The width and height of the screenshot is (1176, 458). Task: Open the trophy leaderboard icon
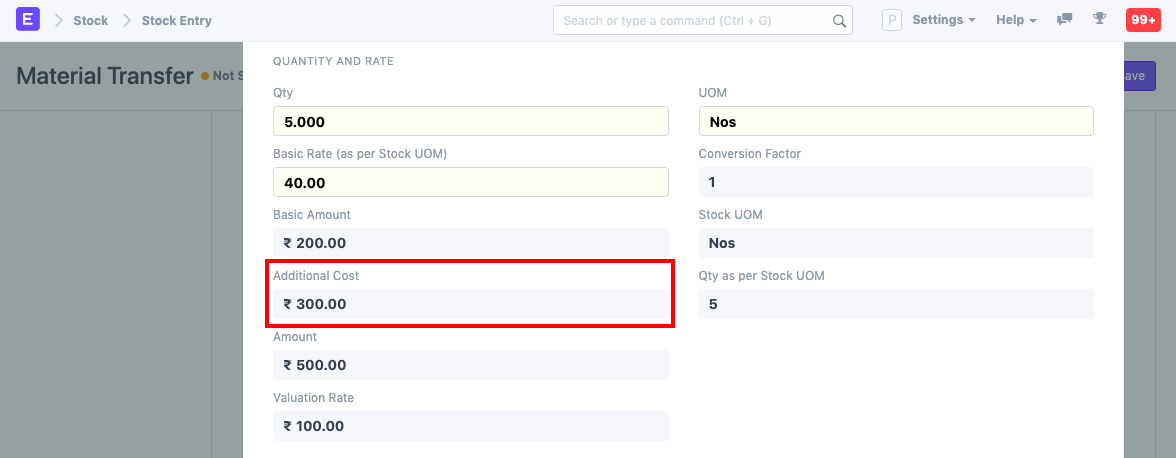point(1099,20)
